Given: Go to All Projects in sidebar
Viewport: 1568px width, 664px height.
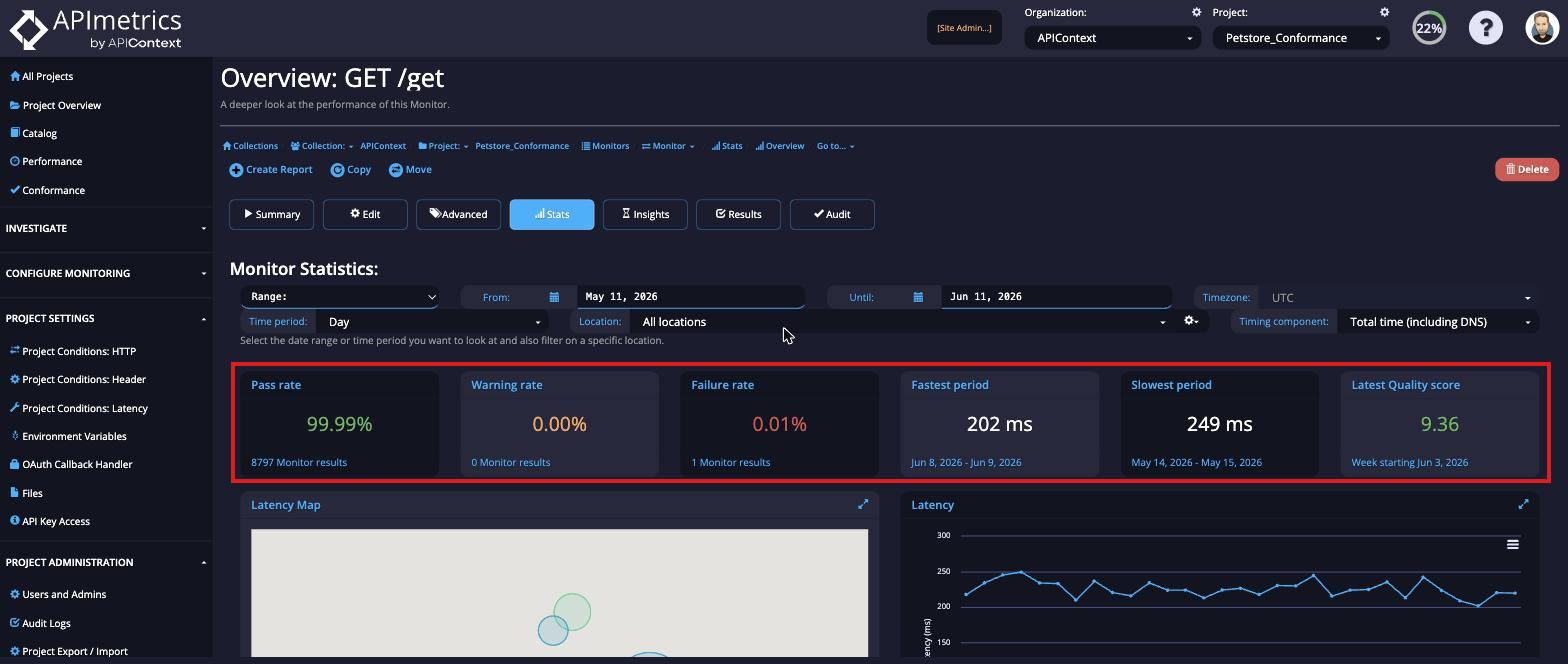Looking at the screenshot, I should coord(41,76).
